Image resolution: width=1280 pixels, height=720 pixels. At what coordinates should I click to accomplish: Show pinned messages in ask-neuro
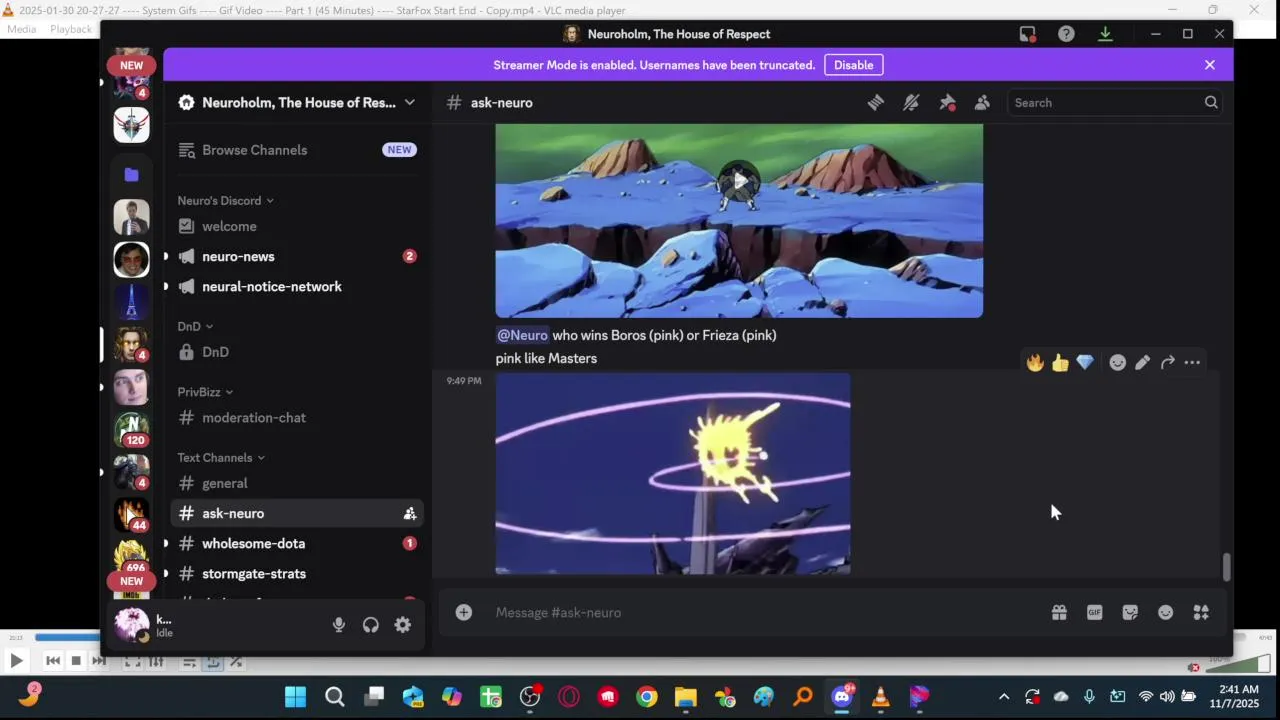tap(947, 102)
